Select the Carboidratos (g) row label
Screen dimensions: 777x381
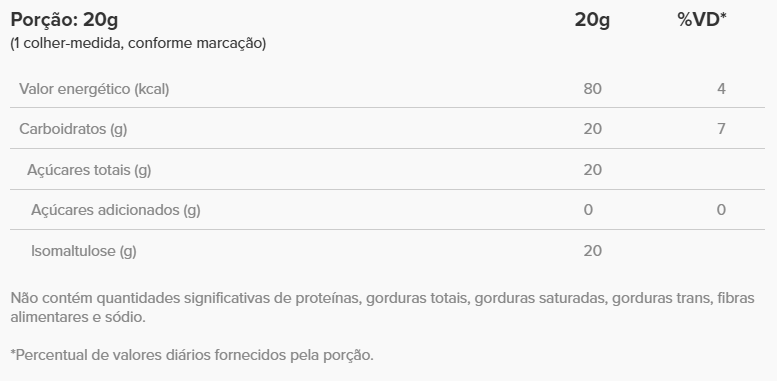[73, 129]
